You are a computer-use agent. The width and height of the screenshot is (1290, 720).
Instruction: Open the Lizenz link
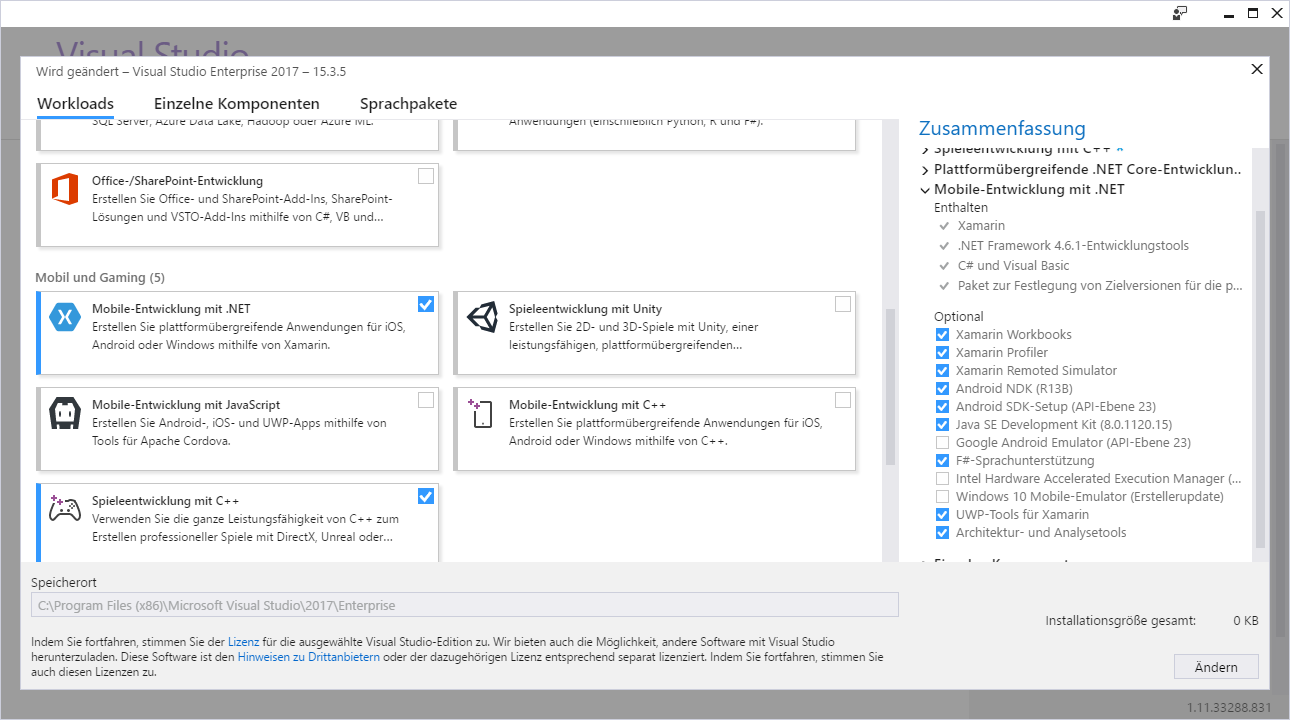(x=243, y=642)
